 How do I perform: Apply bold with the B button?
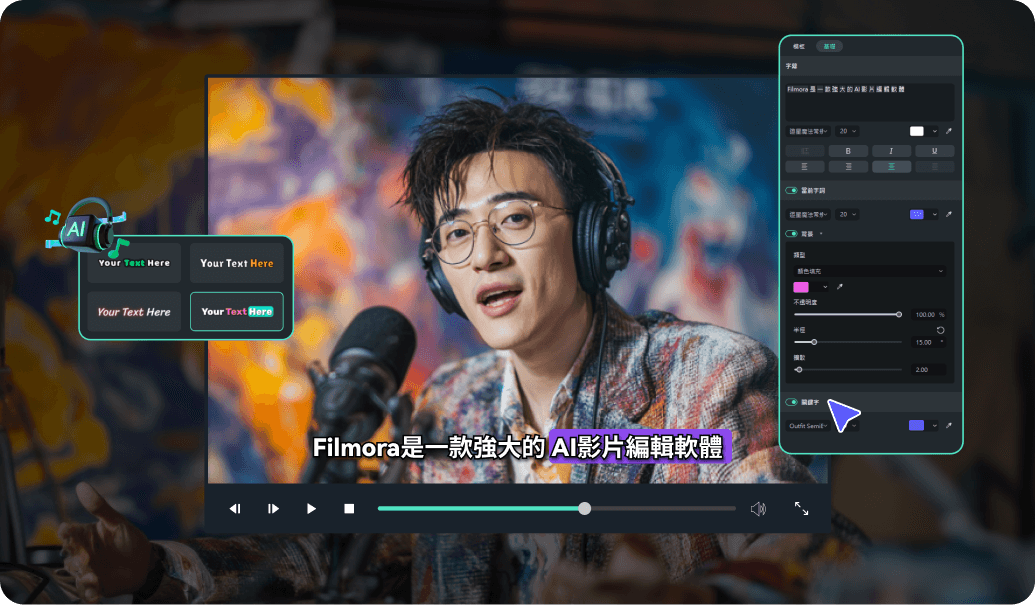(848, 151)
